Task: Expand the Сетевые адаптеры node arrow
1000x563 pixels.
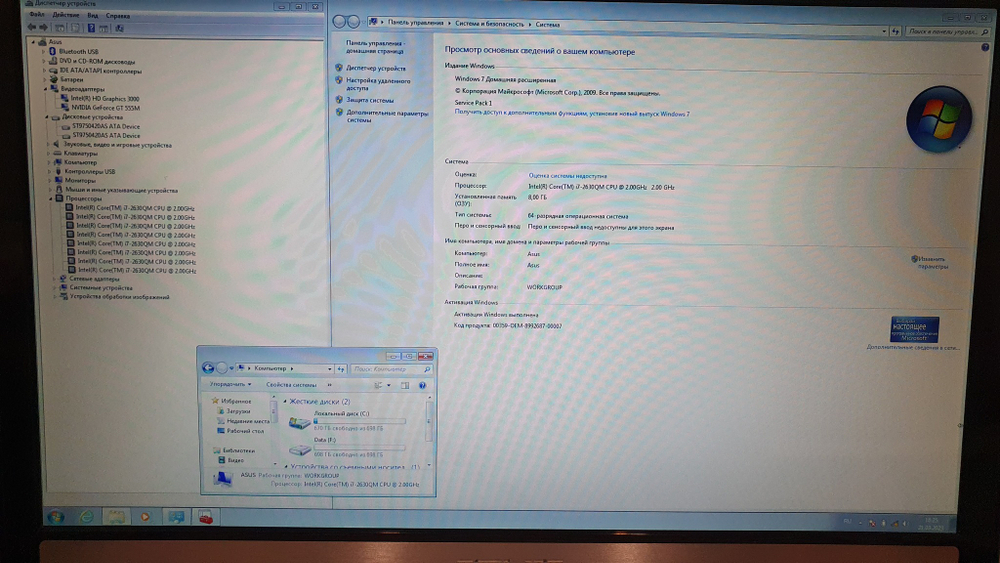Action: click(54, 279)
